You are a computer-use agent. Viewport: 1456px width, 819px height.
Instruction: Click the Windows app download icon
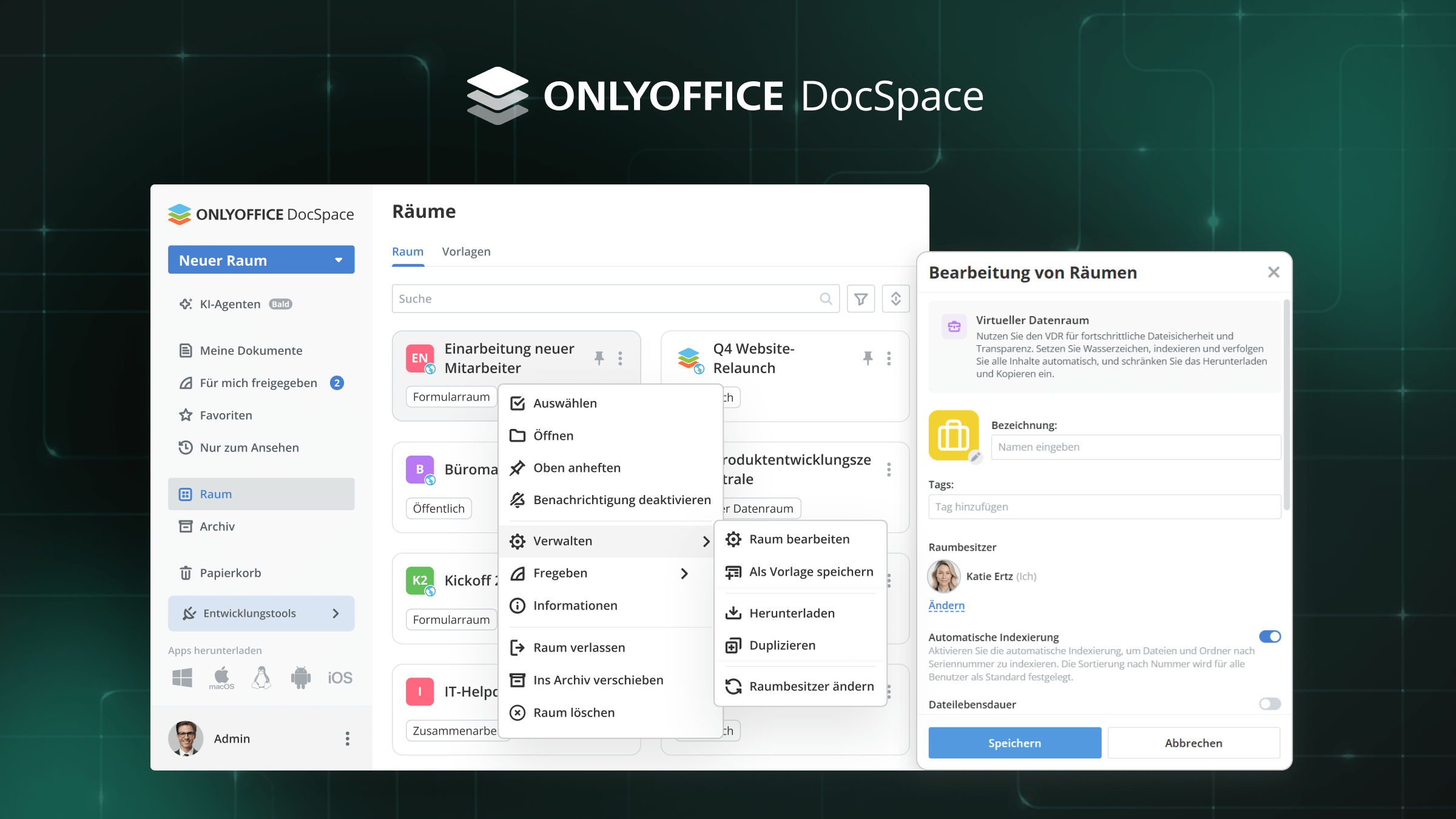(182, 677)
